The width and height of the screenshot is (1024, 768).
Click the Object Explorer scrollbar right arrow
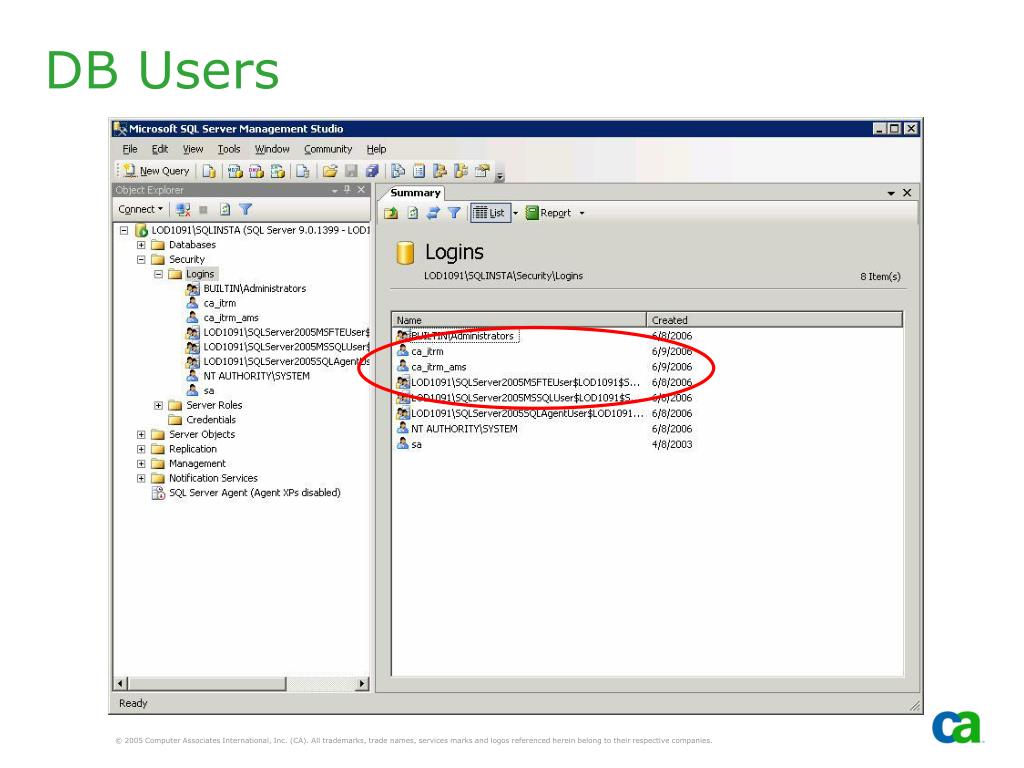coord(363,684)
